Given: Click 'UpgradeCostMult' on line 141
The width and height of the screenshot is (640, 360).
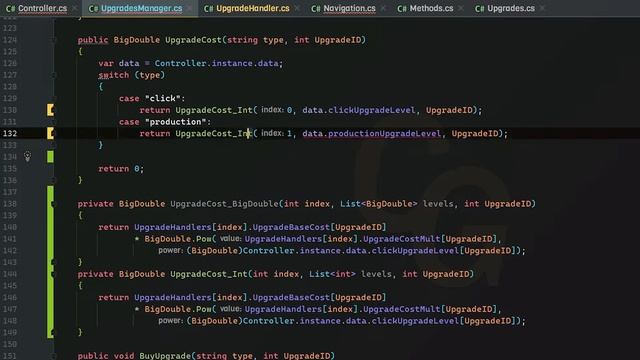Looking at the screenshot, I should [402, 239].
